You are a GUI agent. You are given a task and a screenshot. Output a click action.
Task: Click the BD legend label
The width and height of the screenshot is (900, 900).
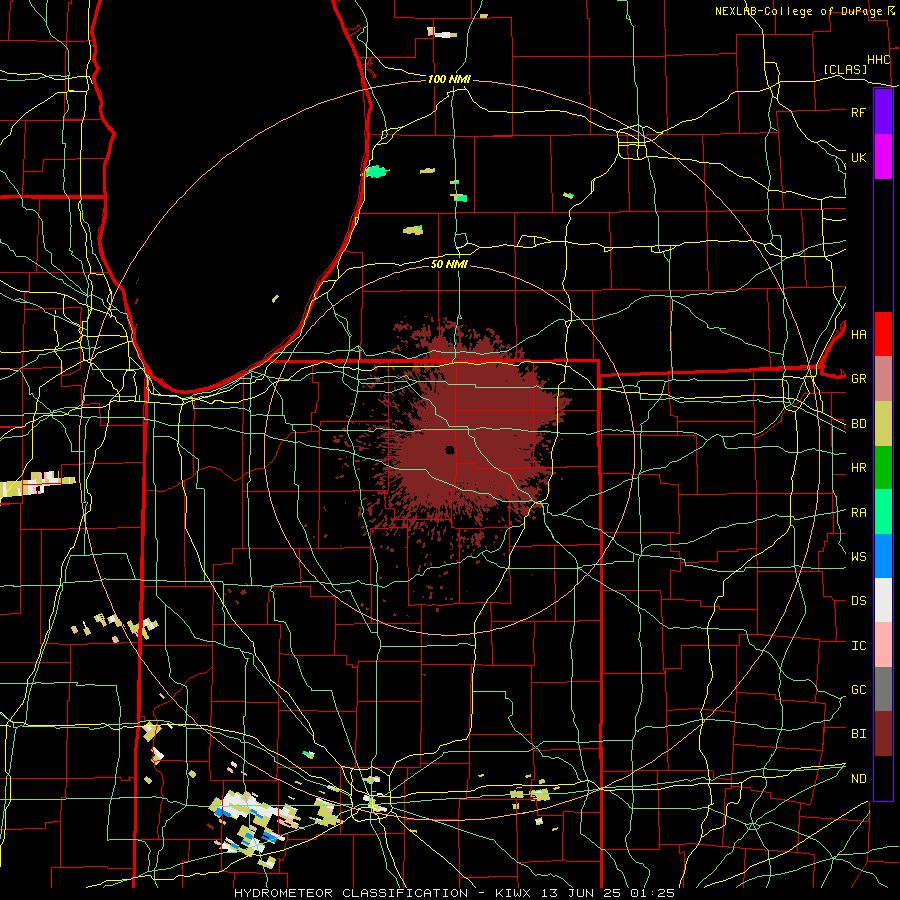(x=858, y=424)
